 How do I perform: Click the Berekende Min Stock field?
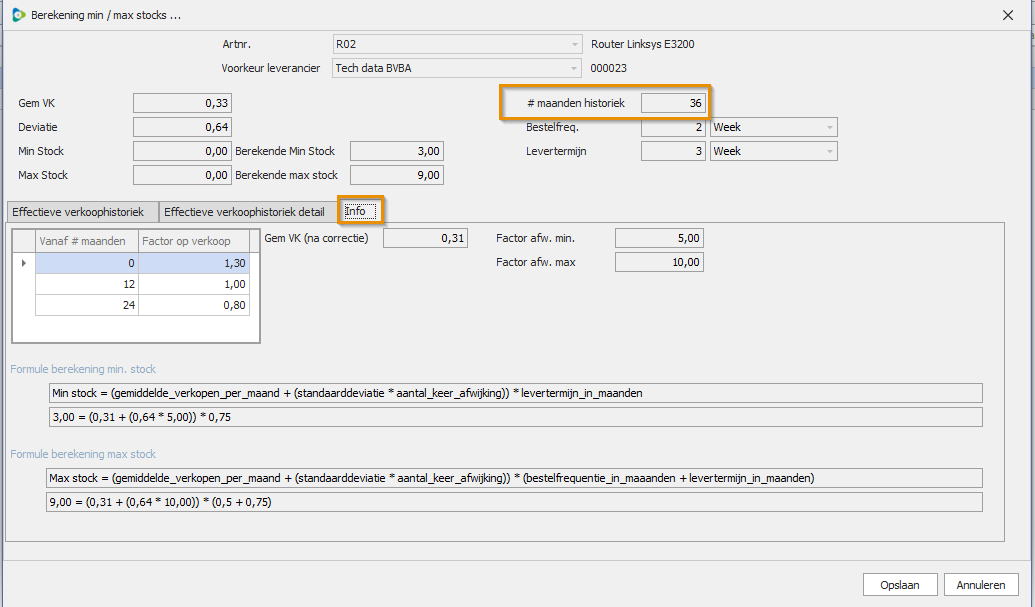click(396, 151)
